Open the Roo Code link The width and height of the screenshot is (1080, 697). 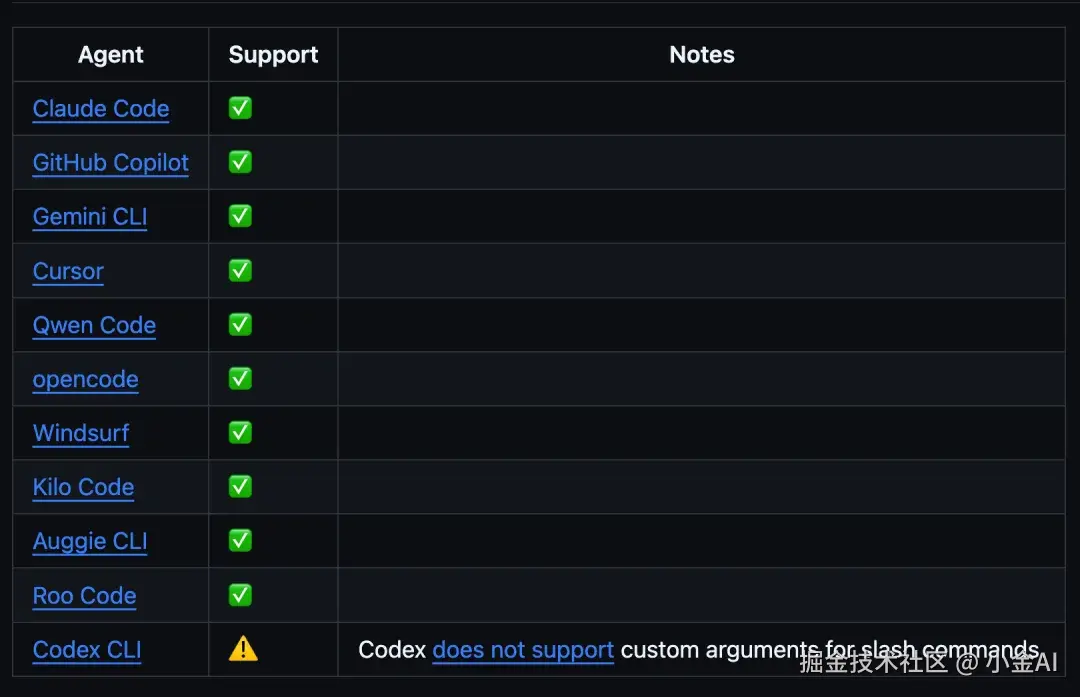click(x=84, y=596)
